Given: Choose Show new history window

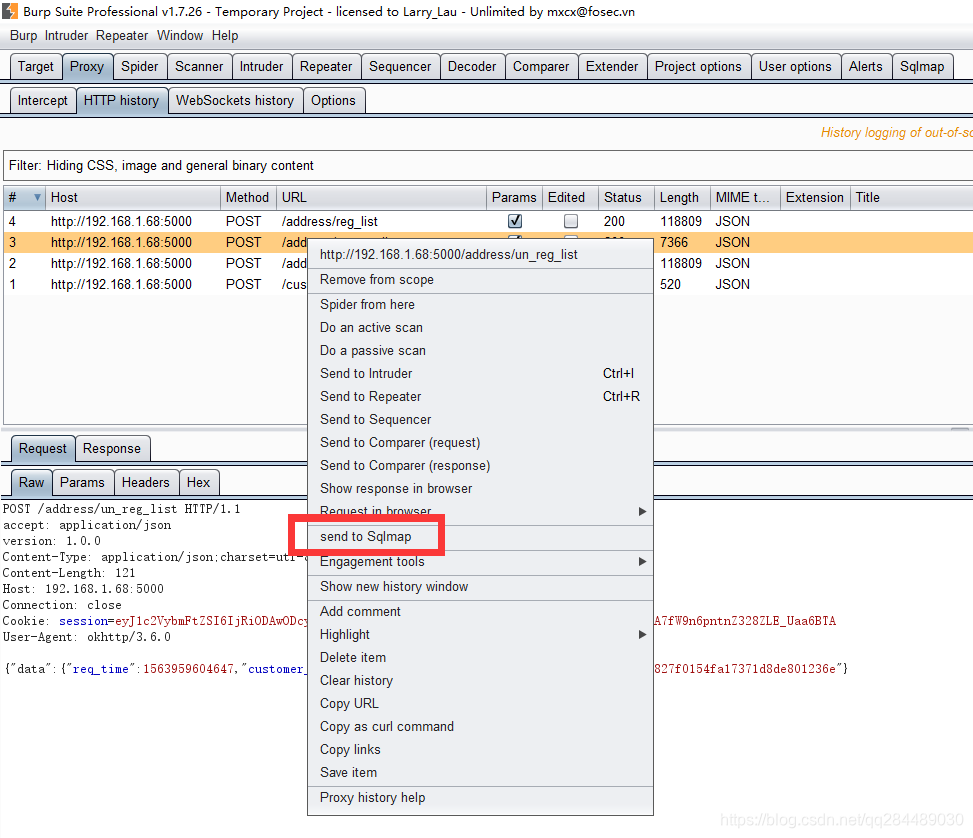Looking at the screenshot, I should 480,587.
